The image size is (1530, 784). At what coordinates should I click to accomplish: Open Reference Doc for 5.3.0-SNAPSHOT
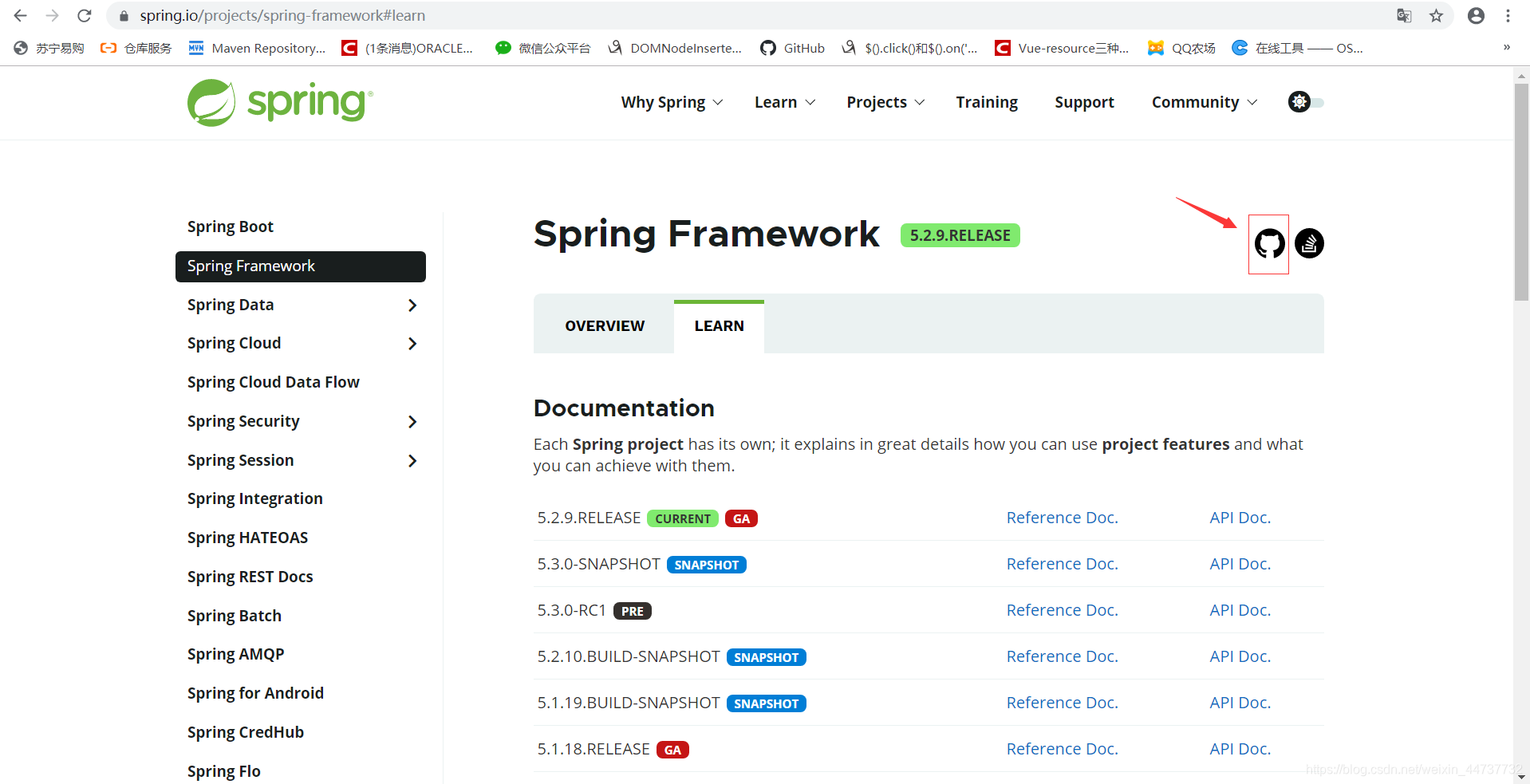coord(1062,564)
